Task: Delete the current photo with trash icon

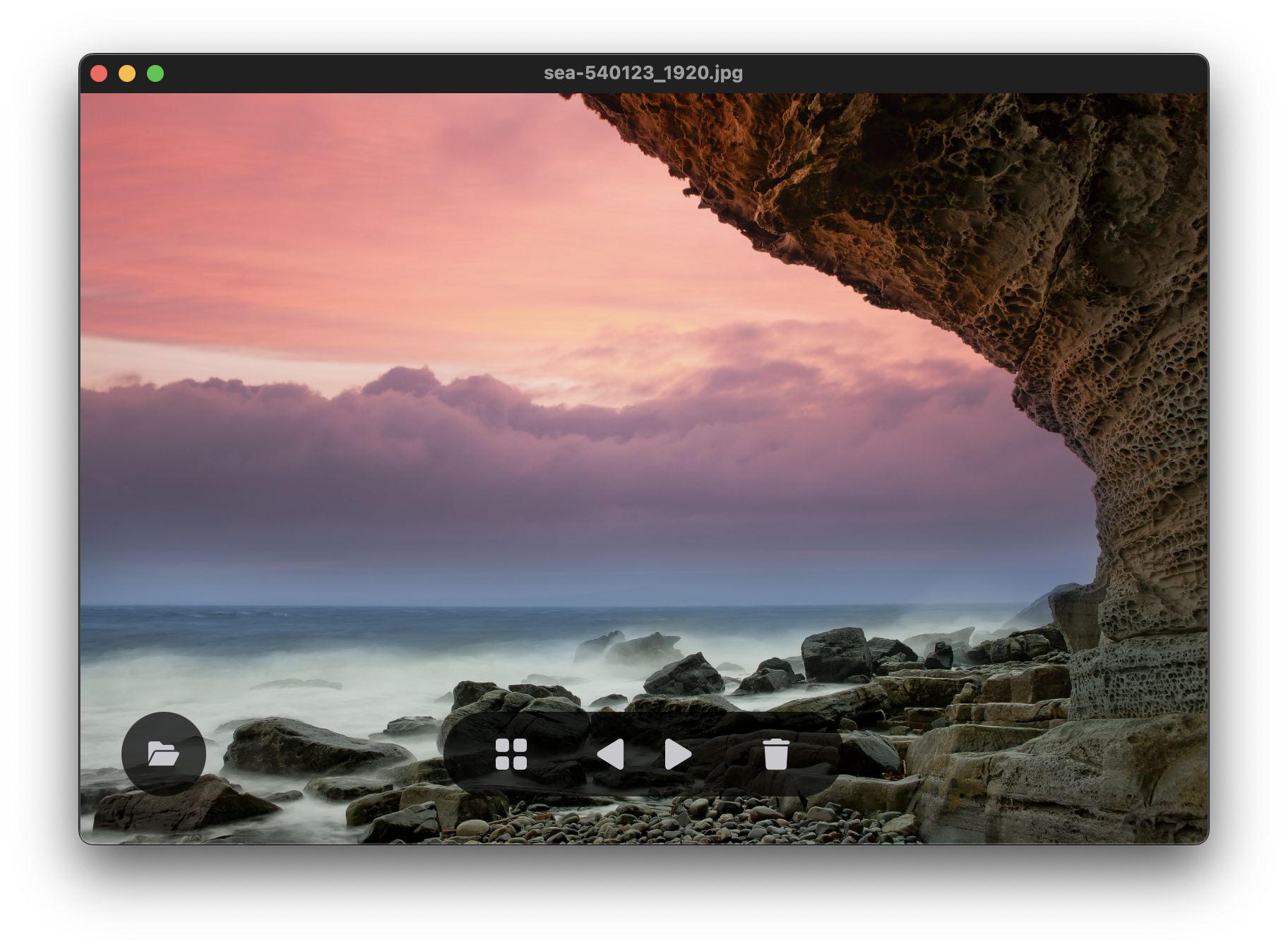Action: click(x=776, y=754)
